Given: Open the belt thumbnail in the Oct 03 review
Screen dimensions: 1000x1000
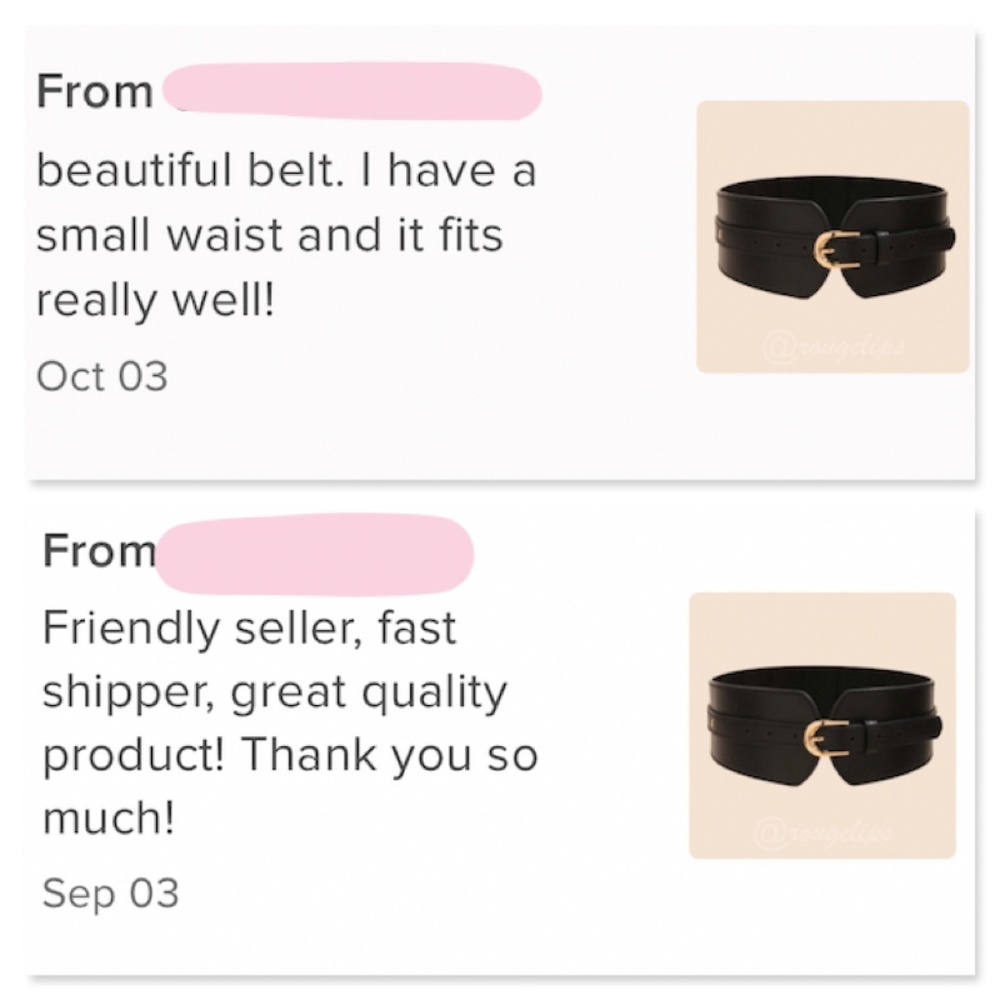Looking at the screenshot, I should click(832, 237).
